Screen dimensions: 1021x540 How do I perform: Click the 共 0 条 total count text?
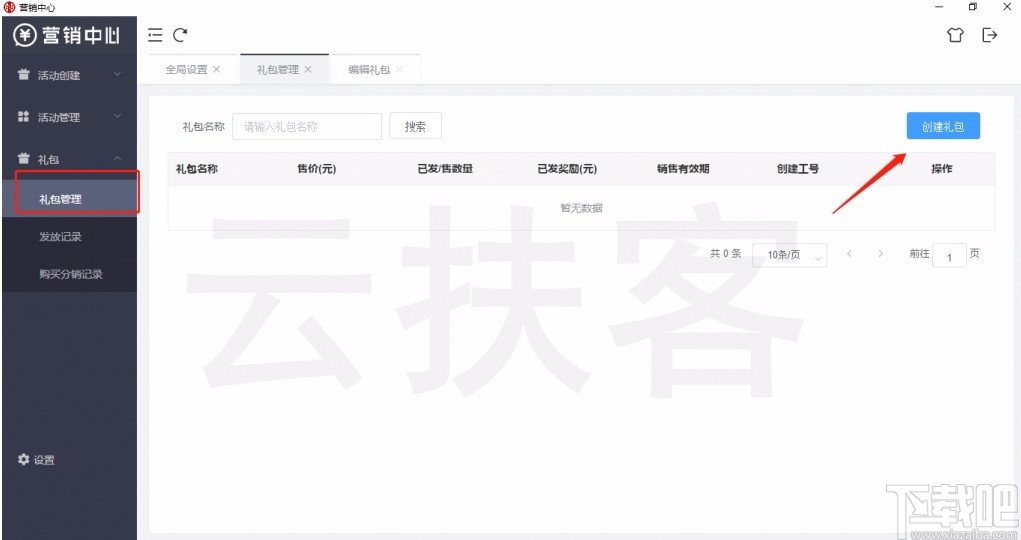pos(725,253)
